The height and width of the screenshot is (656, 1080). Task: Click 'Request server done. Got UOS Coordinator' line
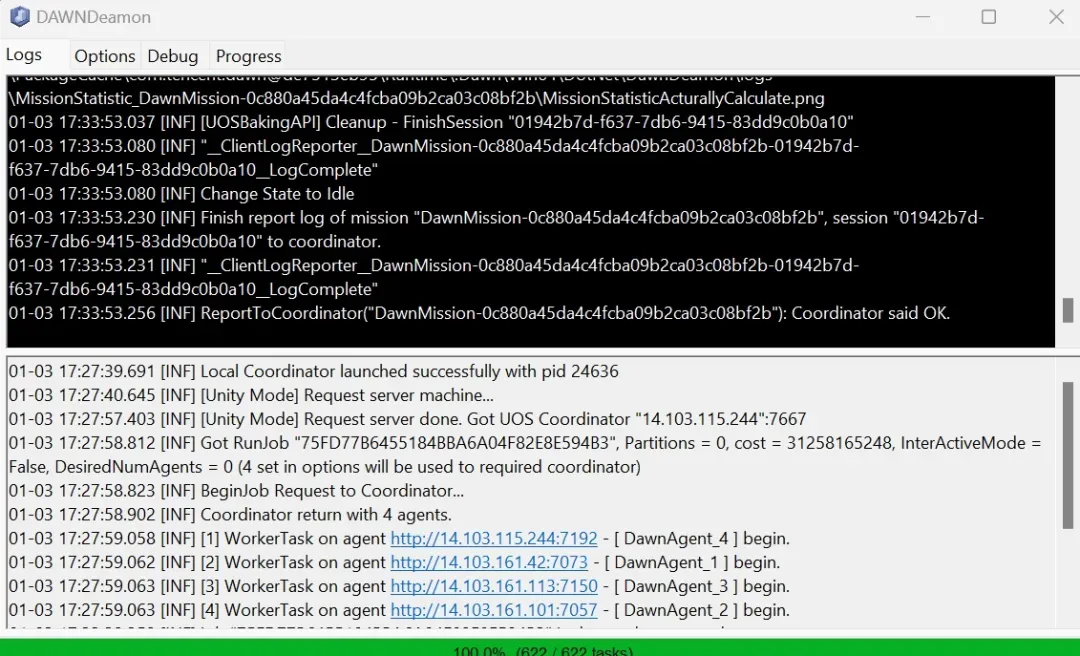point(407,419)
